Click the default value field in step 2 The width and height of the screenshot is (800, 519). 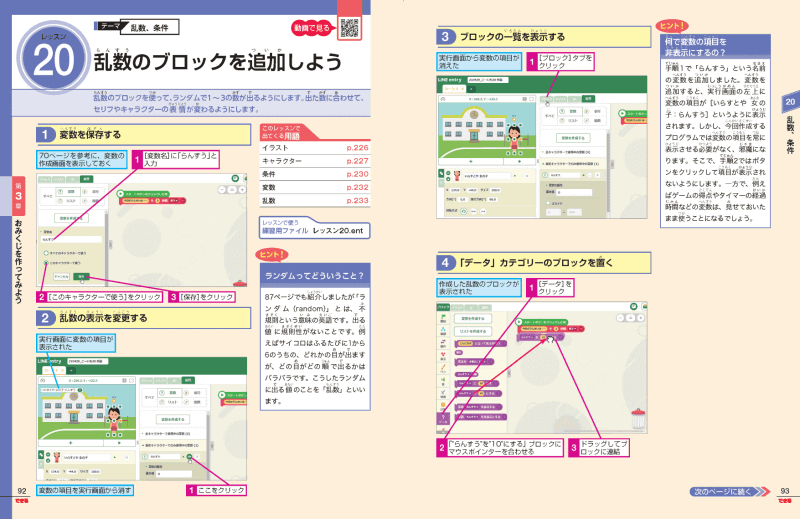point(173,474)
